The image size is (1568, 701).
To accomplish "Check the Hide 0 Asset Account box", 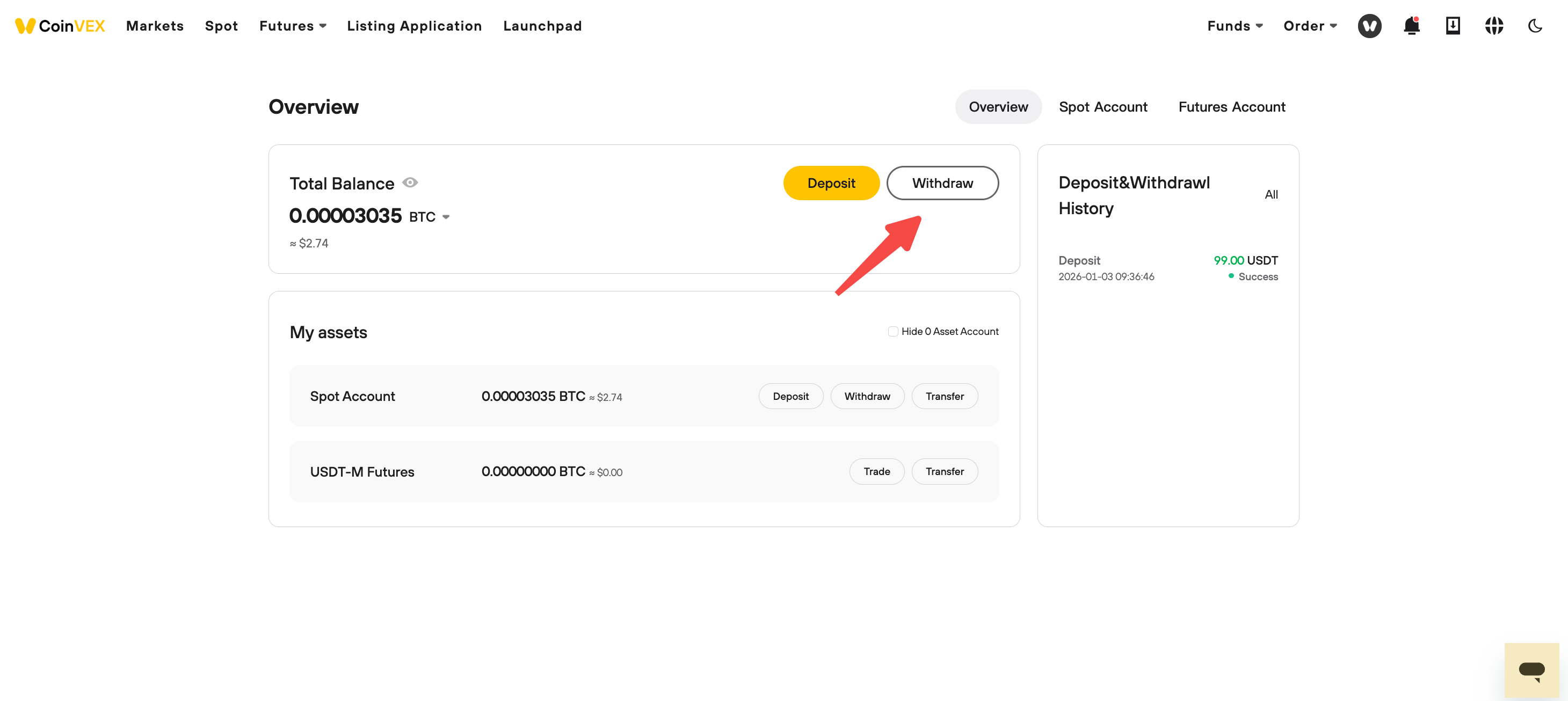I will [893, 331].
